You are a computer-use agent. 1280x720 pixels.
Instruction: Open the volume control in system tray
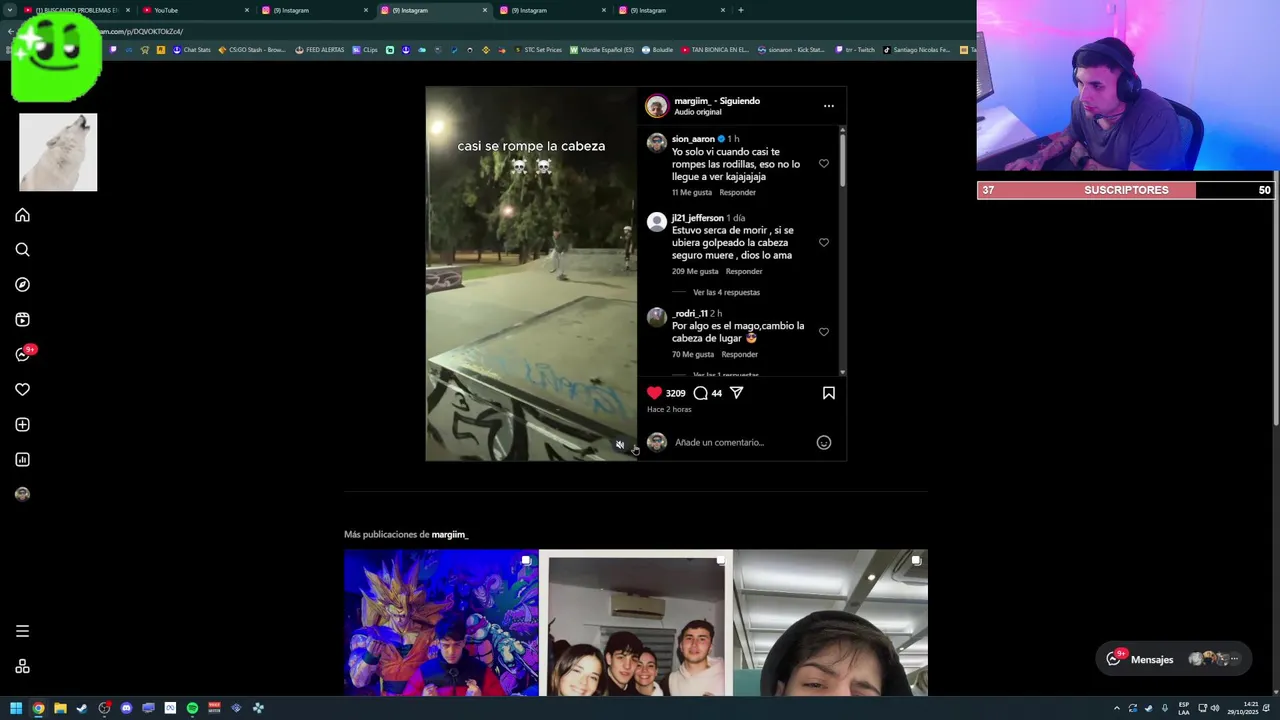pos(1215,708)
